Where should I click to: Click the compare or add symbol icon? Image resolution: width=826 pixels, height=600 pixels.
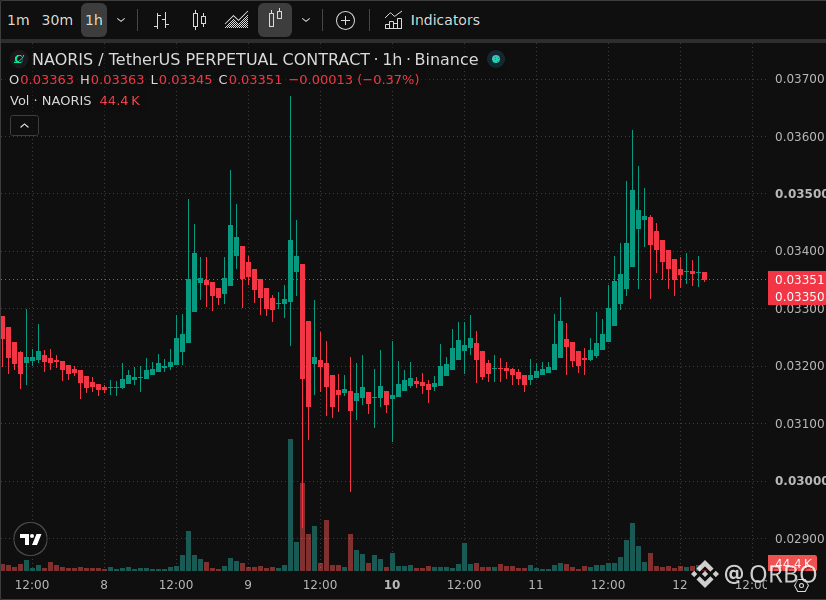coord(345,21)
